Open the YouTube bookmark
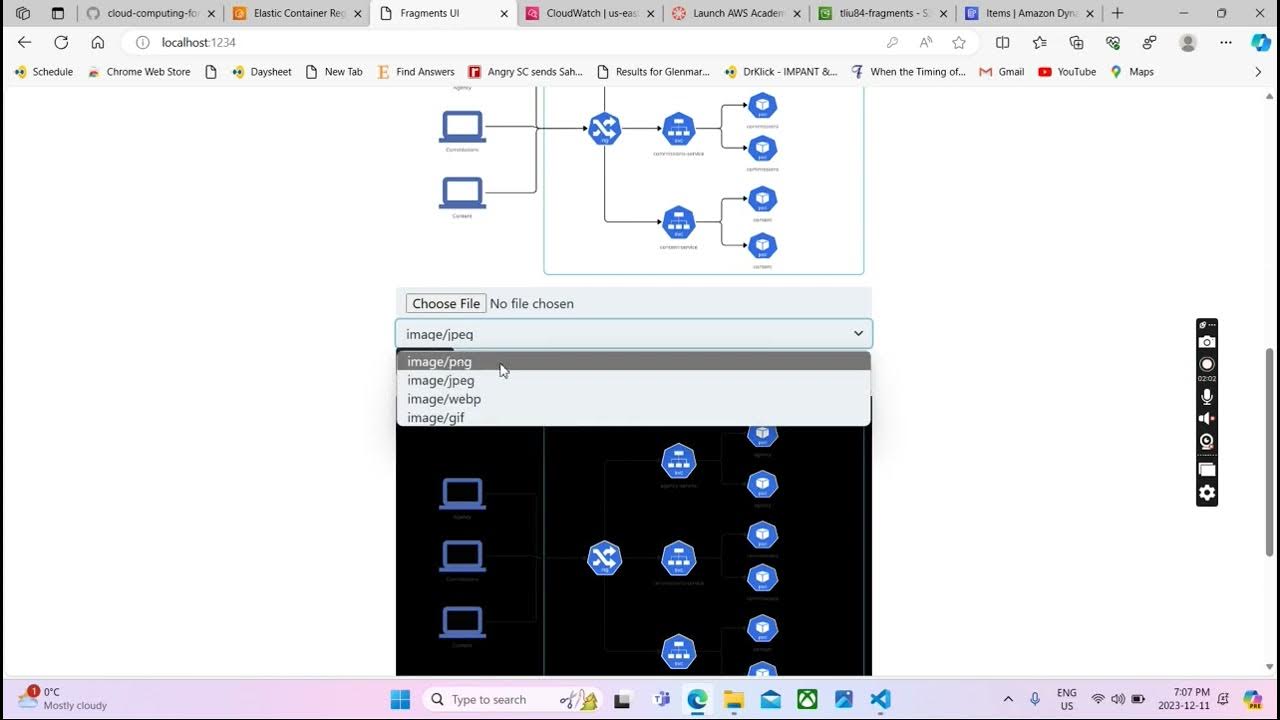The image size is (1280, 720). pyautogui.click(x=1067, y=72)
